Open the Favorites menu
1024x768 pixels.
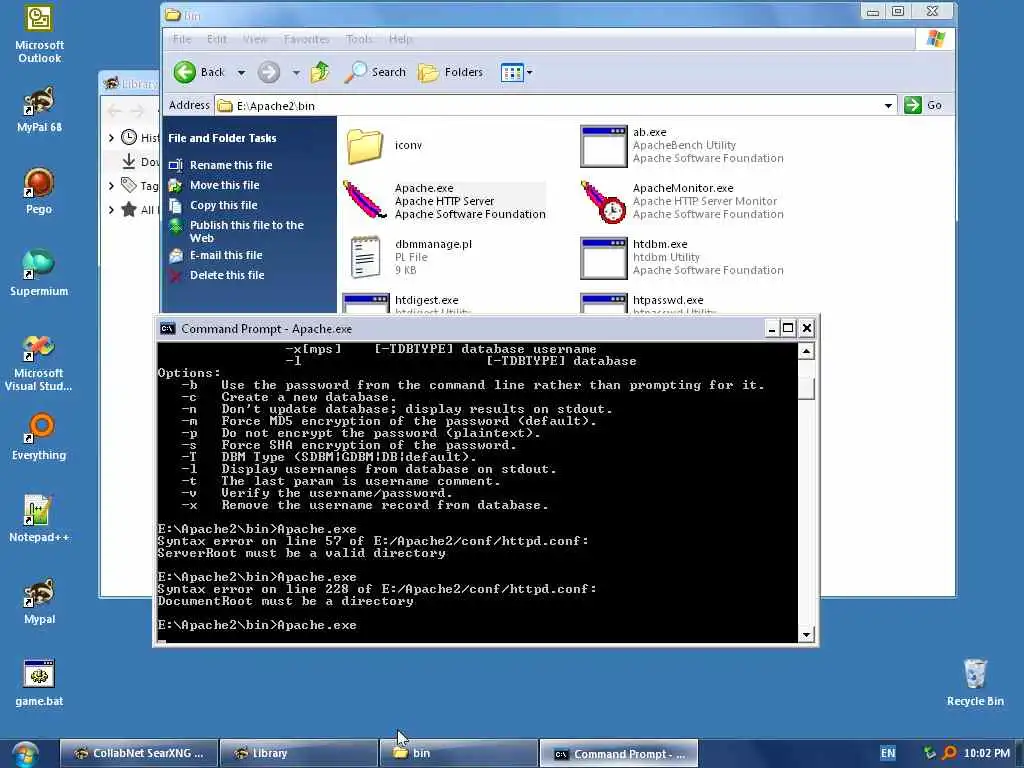click(306, 39)
